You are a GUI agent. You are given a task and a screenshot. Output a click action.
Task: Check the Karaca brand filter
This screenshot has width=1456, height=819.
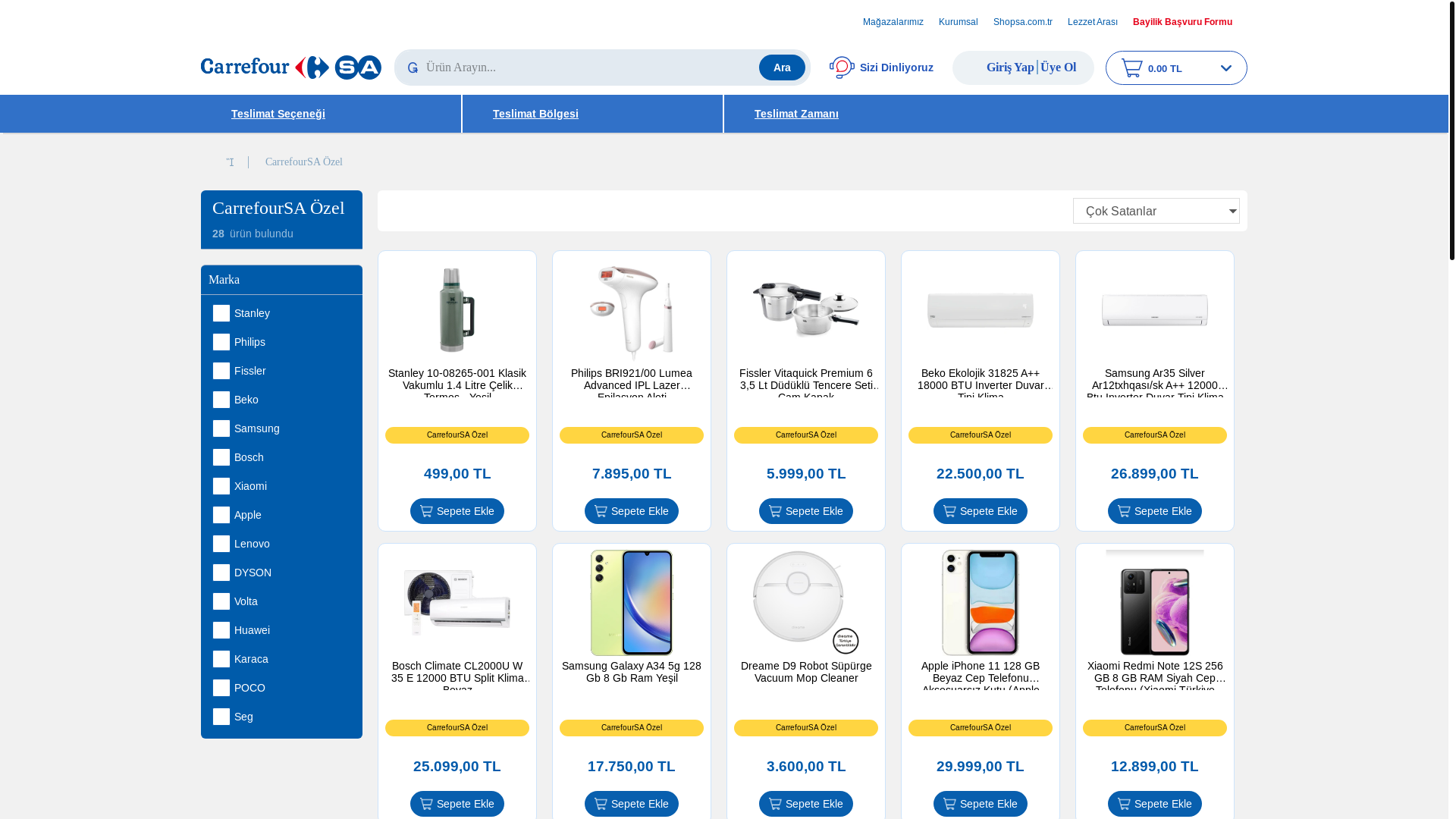(x=221, y=659)
